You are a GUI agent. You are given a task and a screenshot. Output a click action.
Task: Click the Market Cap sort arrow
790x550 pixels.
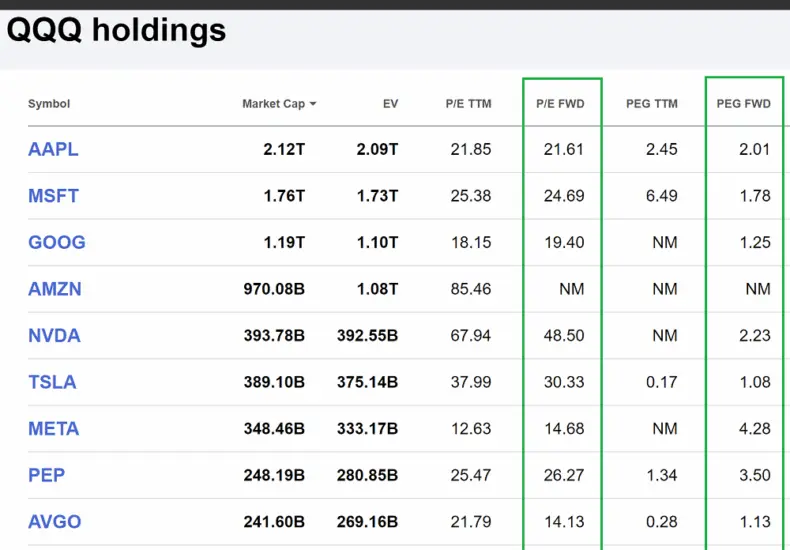(x=313, y=104)
